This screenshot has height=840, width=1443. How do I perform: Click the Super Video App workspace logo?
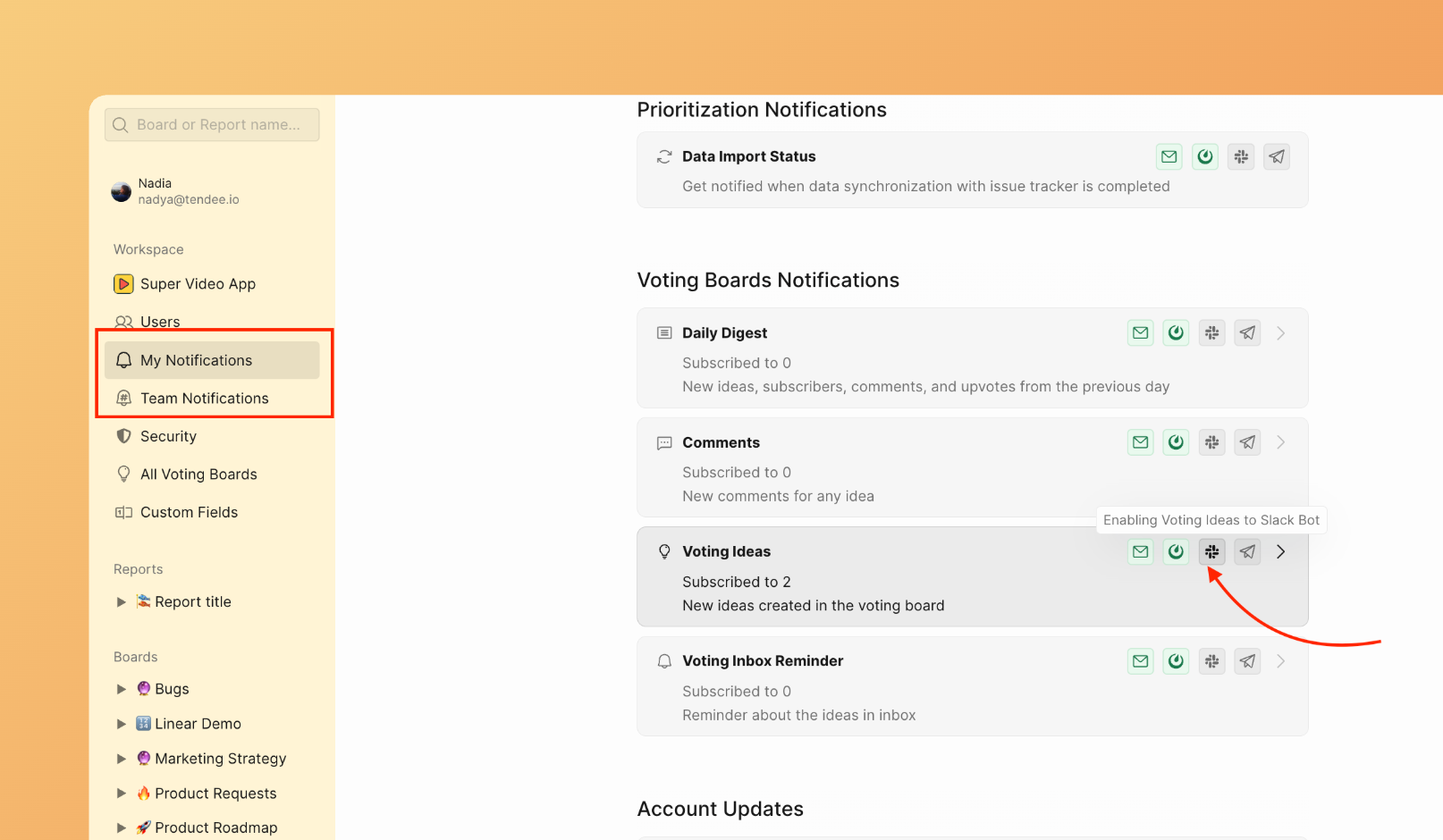pos(123,283)
